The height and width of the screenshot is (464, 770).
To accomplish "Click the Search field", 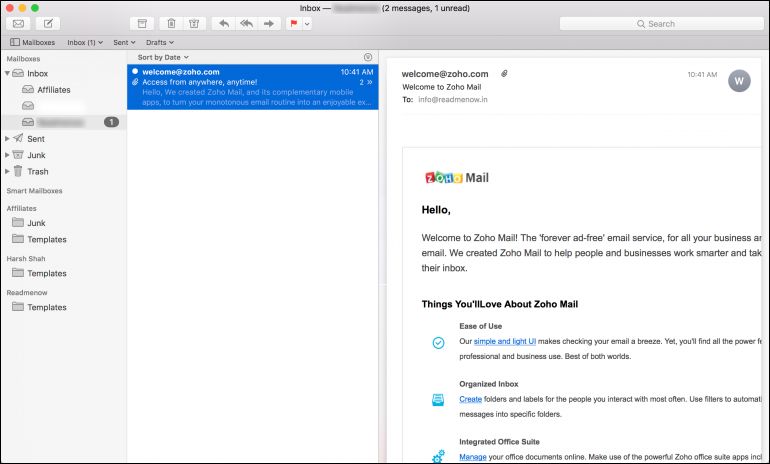I will pos(661,24).
